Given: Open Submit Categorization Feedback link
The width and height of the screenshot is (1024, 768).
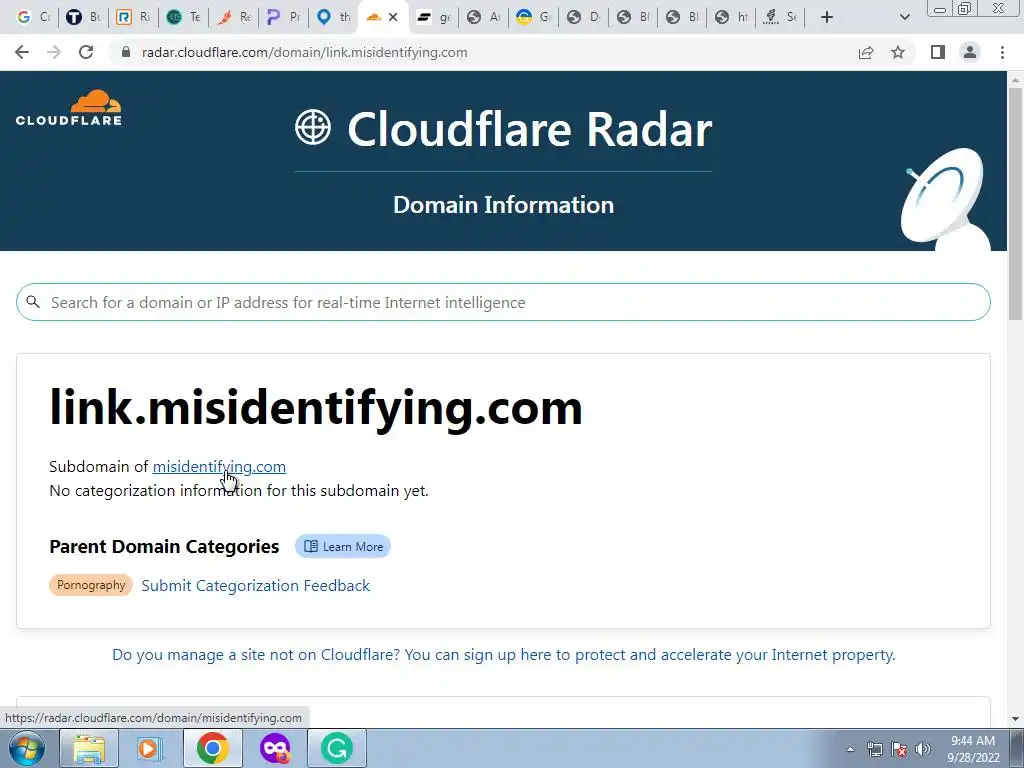Looking at the screenshot, I should point(255,585).
